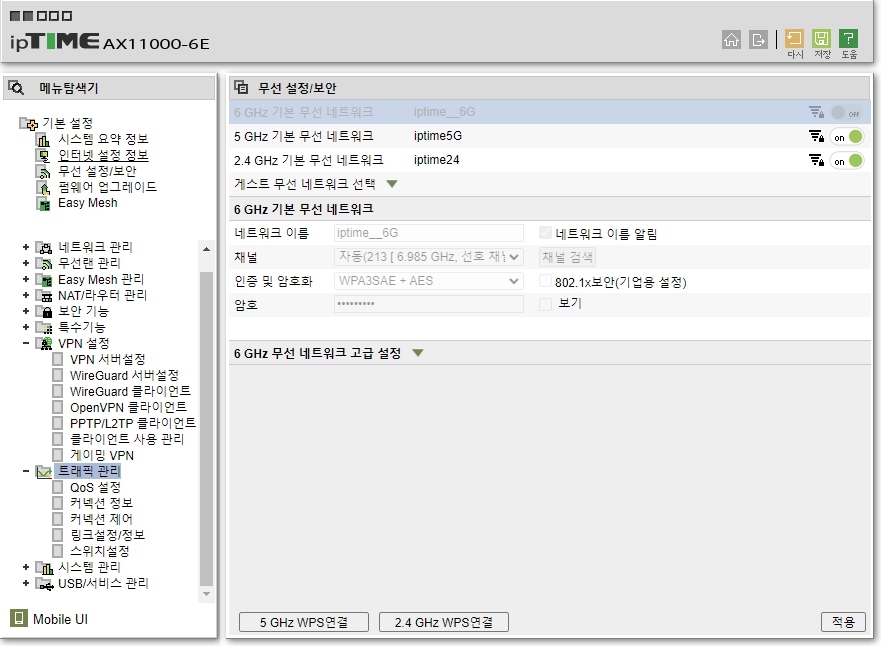Click the Mobile UI phone icon
This screenshot has width=893, height=654.
[x=19, y=618]
